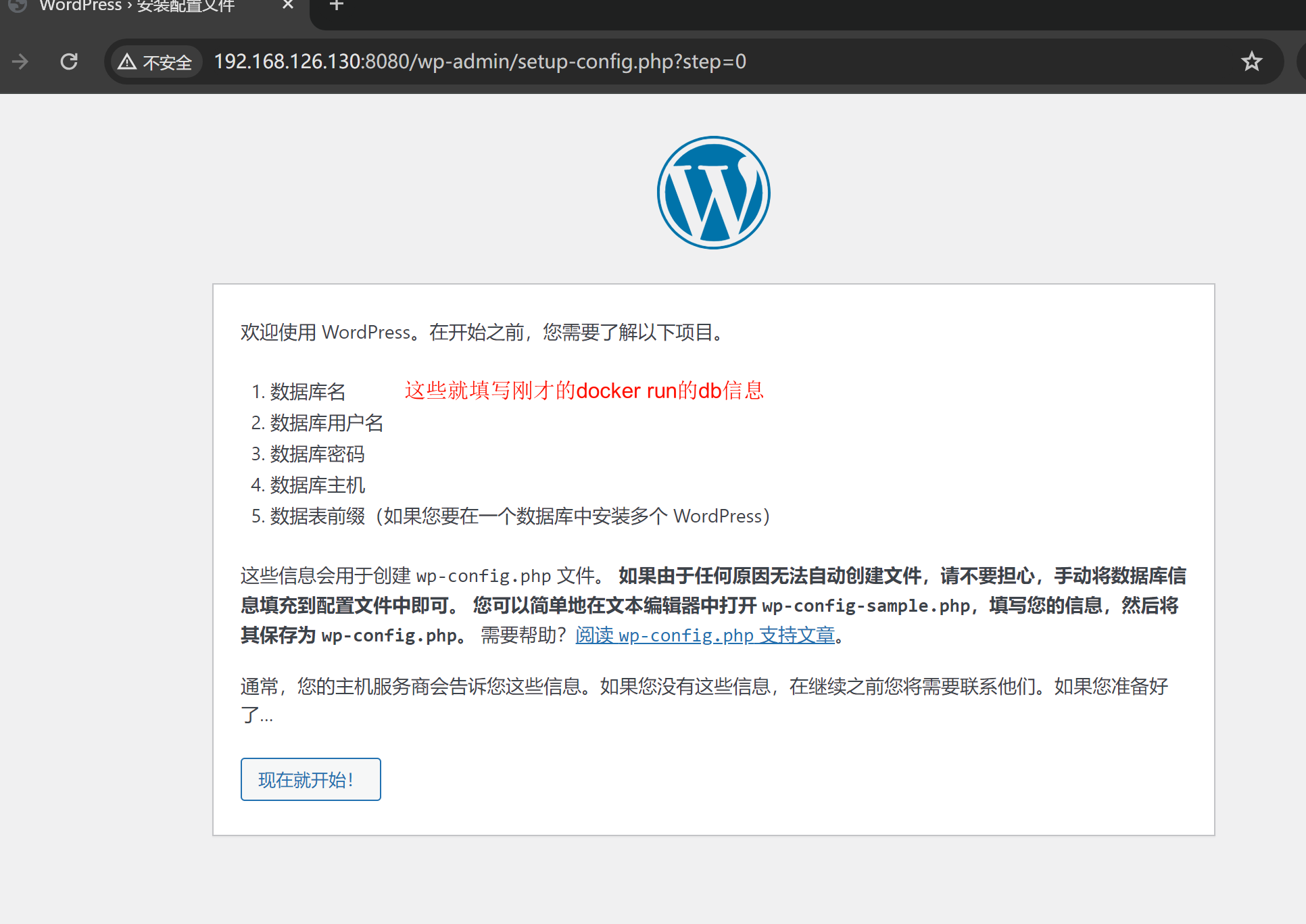Viewport: 1306px width, 924px height.
Task: Click the 数据库主机 list item
Action: point(317,485)
